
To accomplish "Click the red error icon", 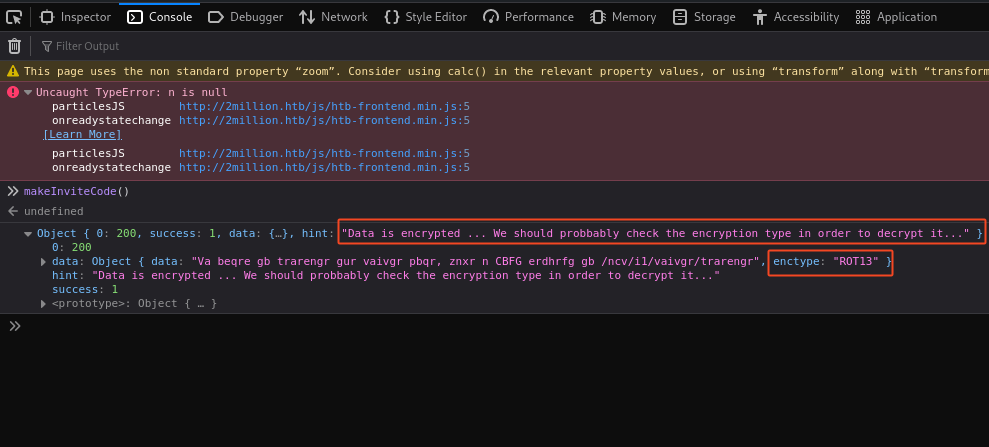I will (x=13, y=92).
